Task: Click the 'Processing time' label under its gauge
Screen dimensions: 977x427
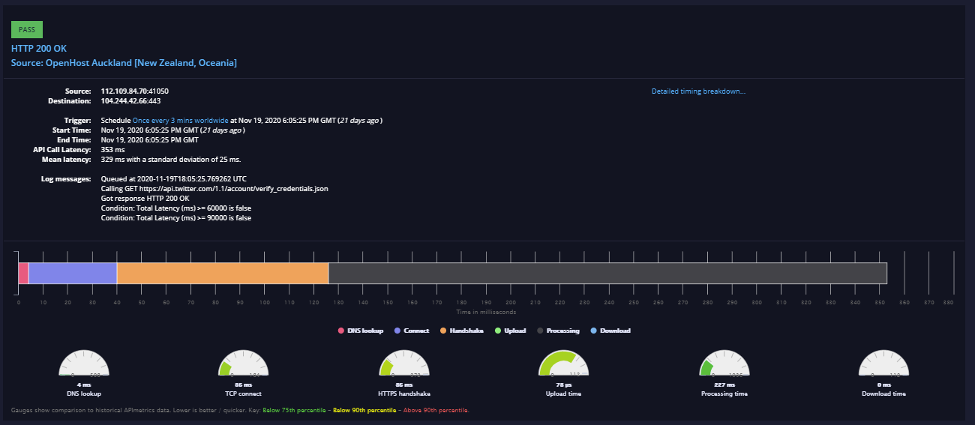Action: pyautogui.click(x=724, y=394)
